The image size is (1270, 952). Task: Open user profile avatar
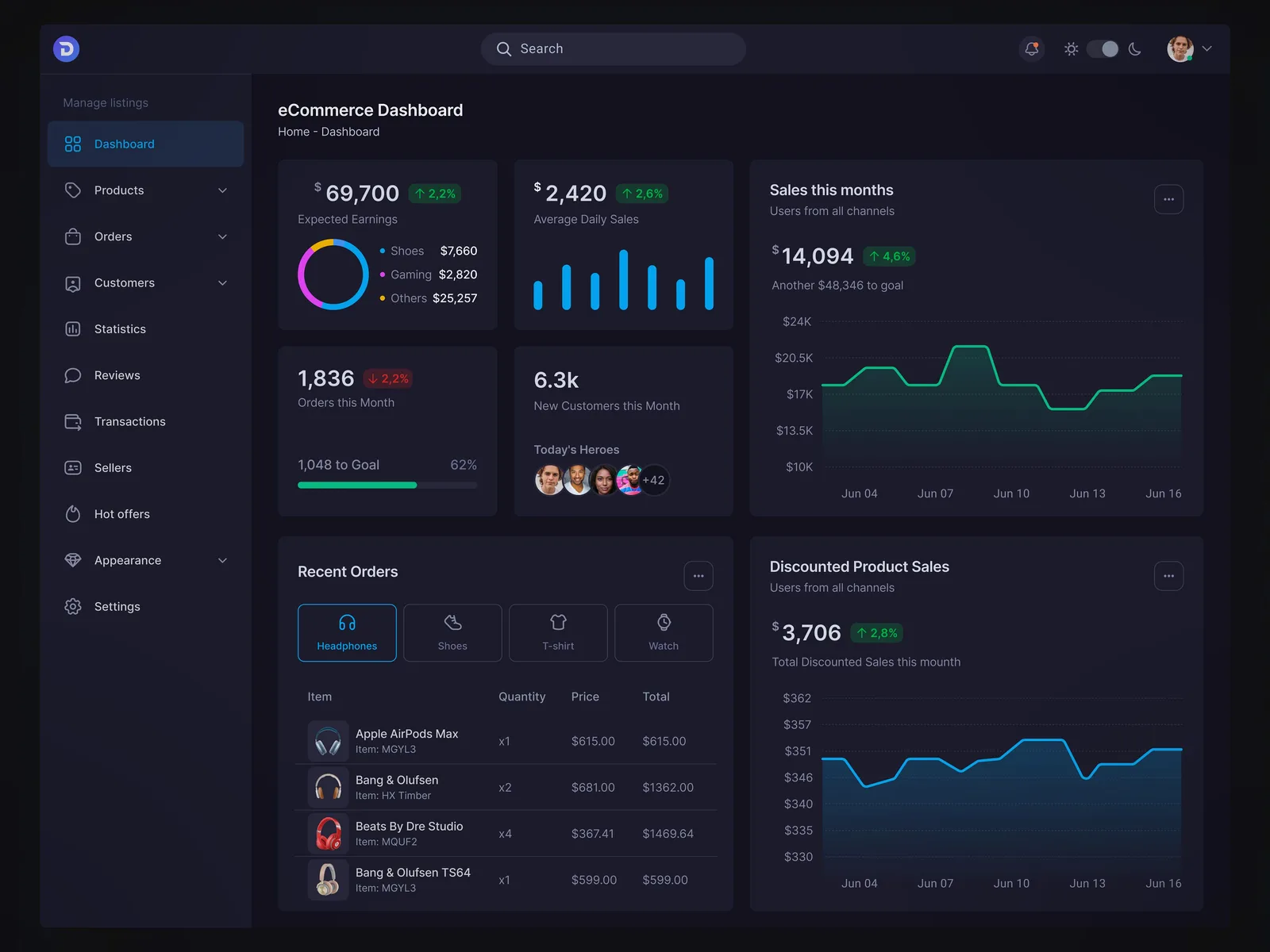[x=1180, y=49]
